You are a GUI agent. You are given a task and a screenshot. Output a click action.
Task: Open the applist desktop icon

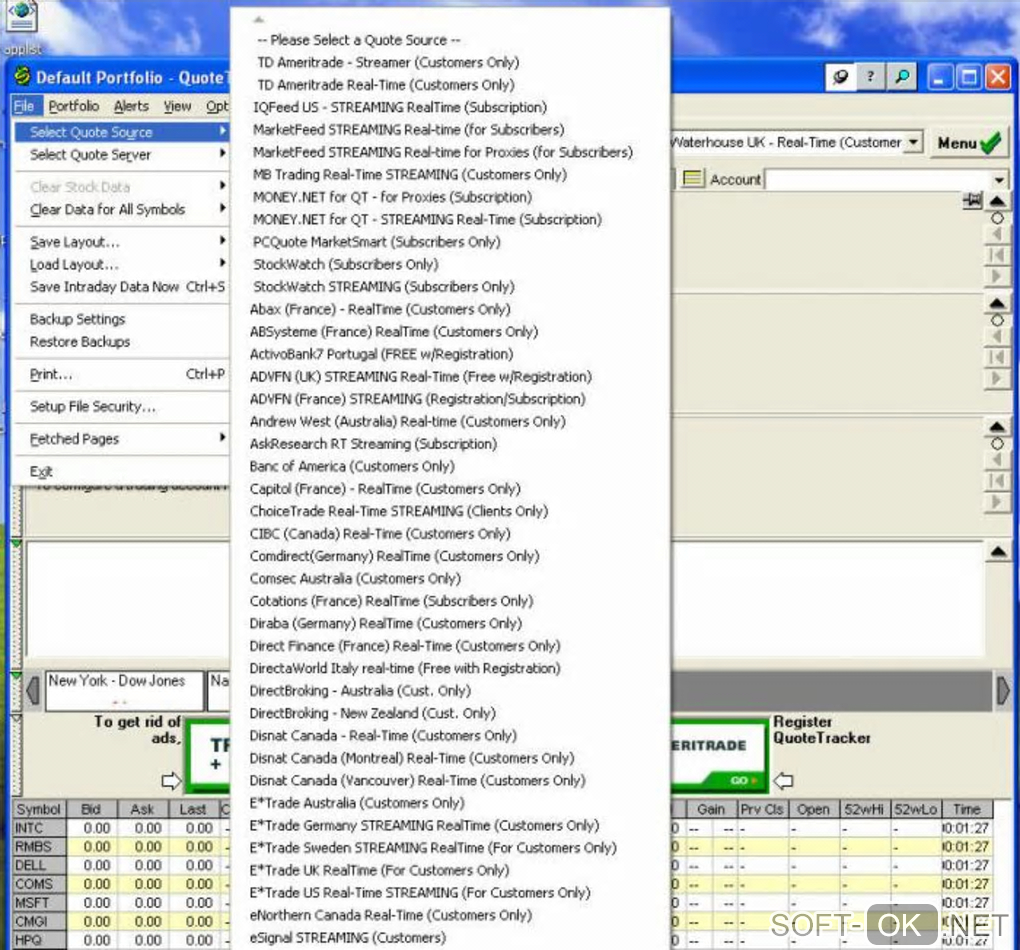(21, 26)
